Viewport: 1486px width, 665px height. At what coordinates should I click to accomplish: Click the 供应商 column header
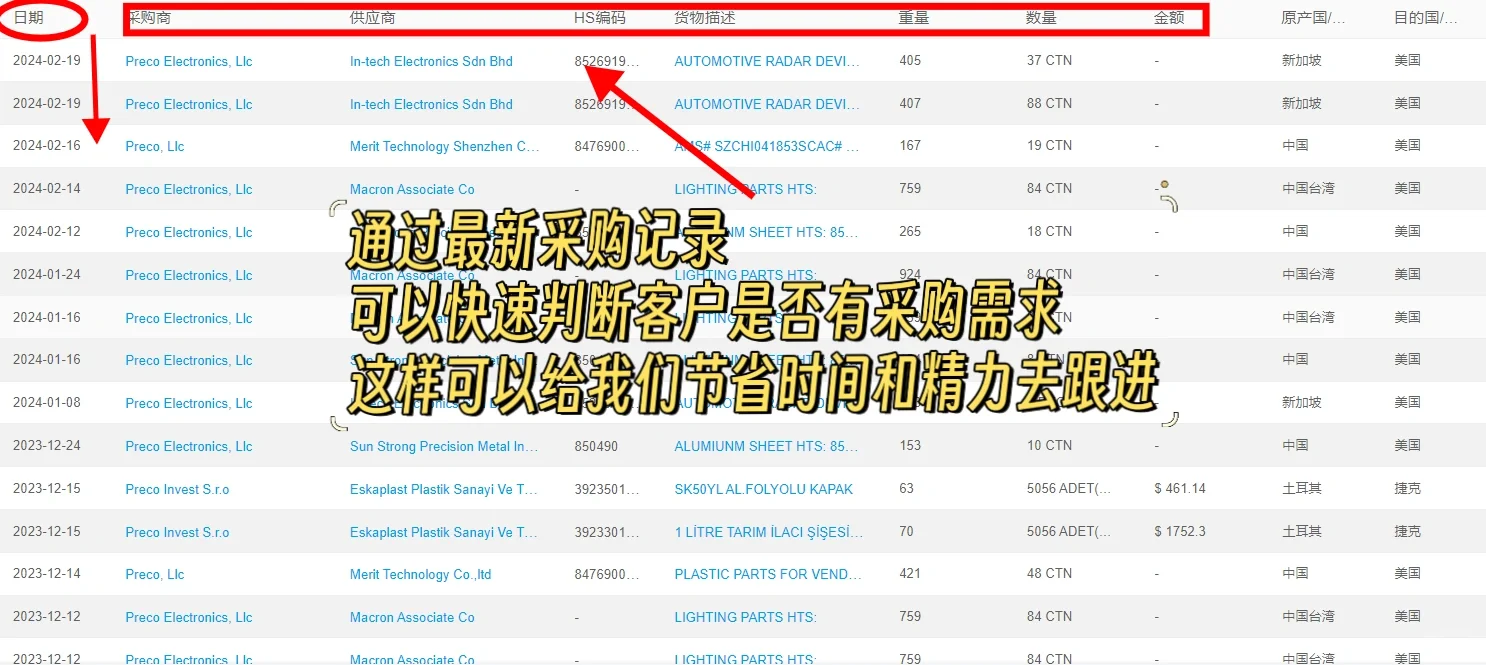click(372, 18)
